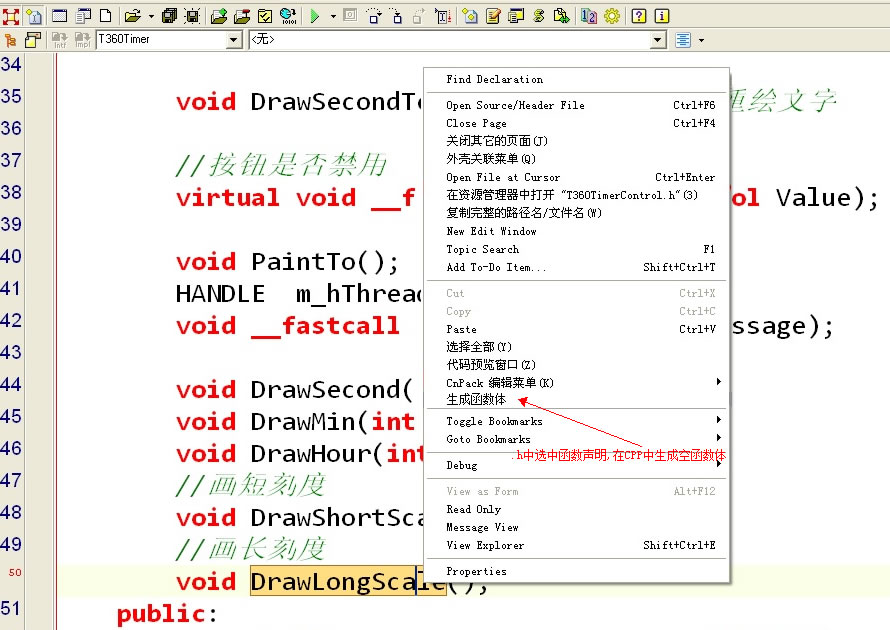Click the Save All stacked disks icon

[x=169, y=15]
